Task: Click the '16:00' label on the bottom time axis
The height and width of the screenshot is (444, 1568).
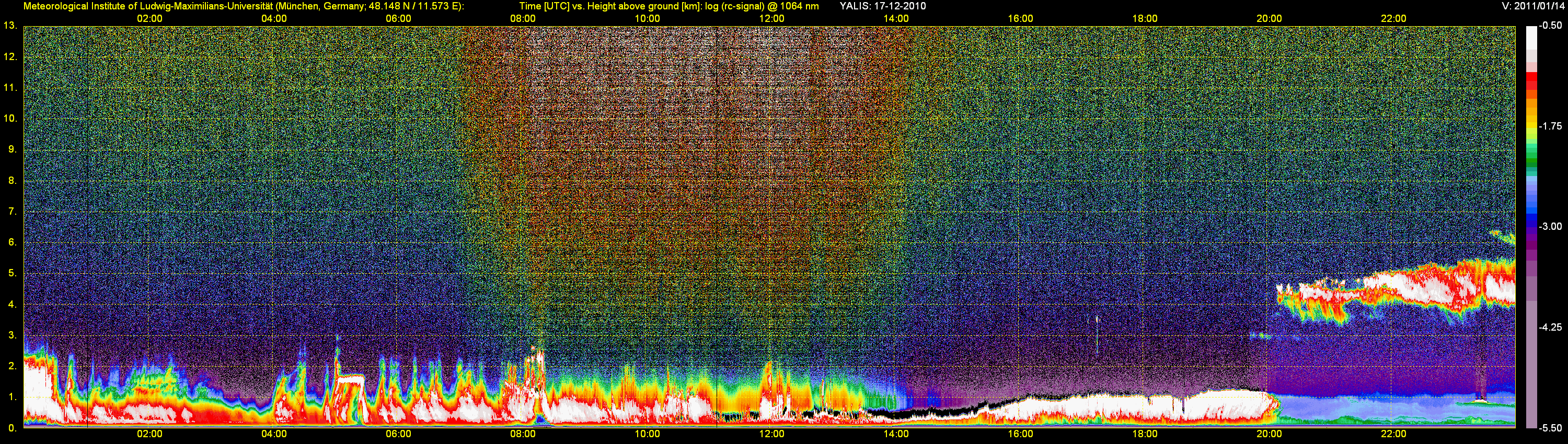Action: click(1020, 434)
